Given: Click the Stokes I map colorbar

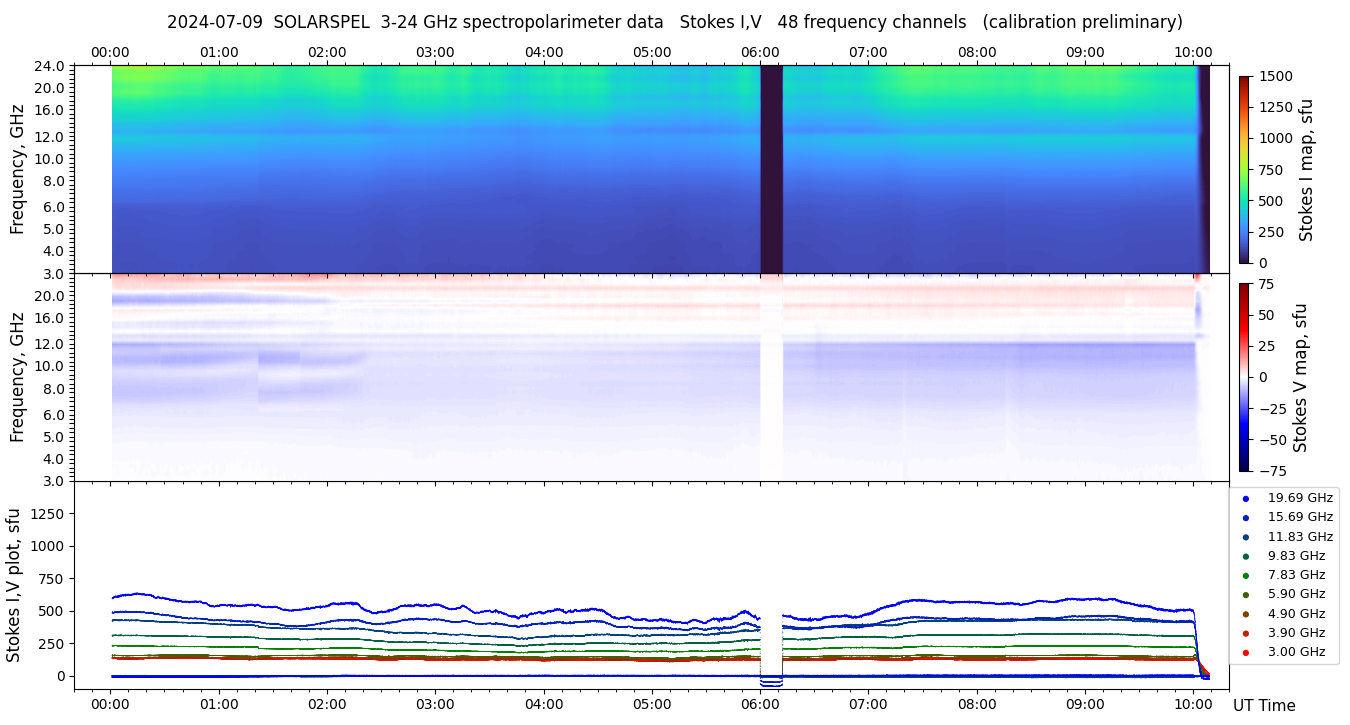Looking at the screenshot, I should pos(1244,169).
